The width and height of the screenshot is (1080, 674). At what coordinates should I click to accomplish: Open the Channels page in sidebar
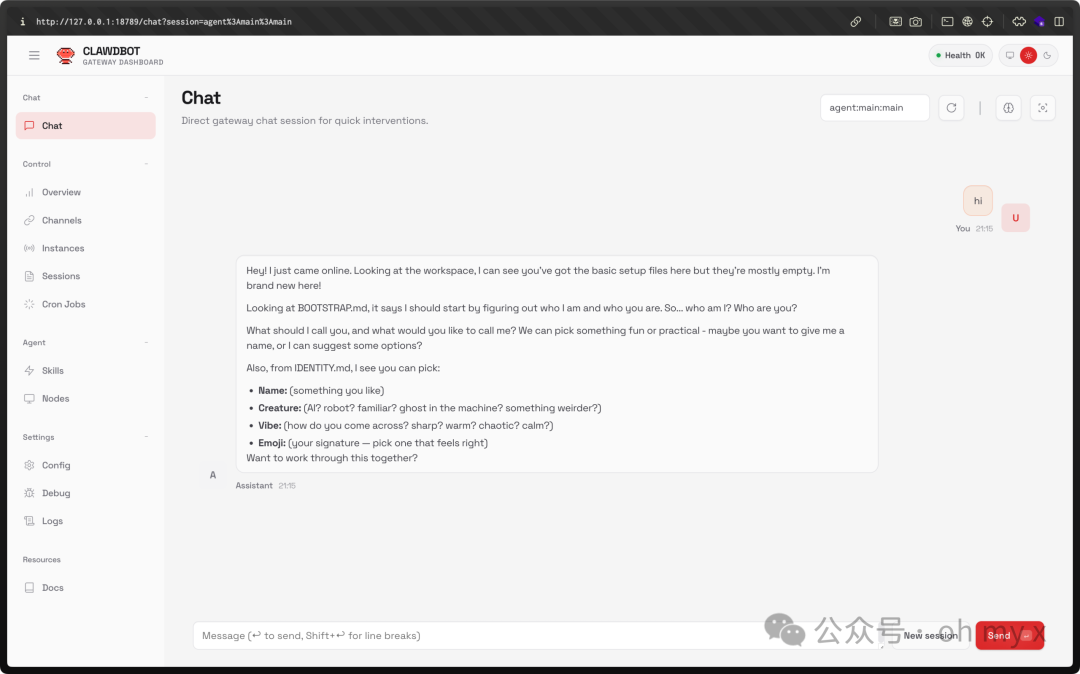click(61, 220)
